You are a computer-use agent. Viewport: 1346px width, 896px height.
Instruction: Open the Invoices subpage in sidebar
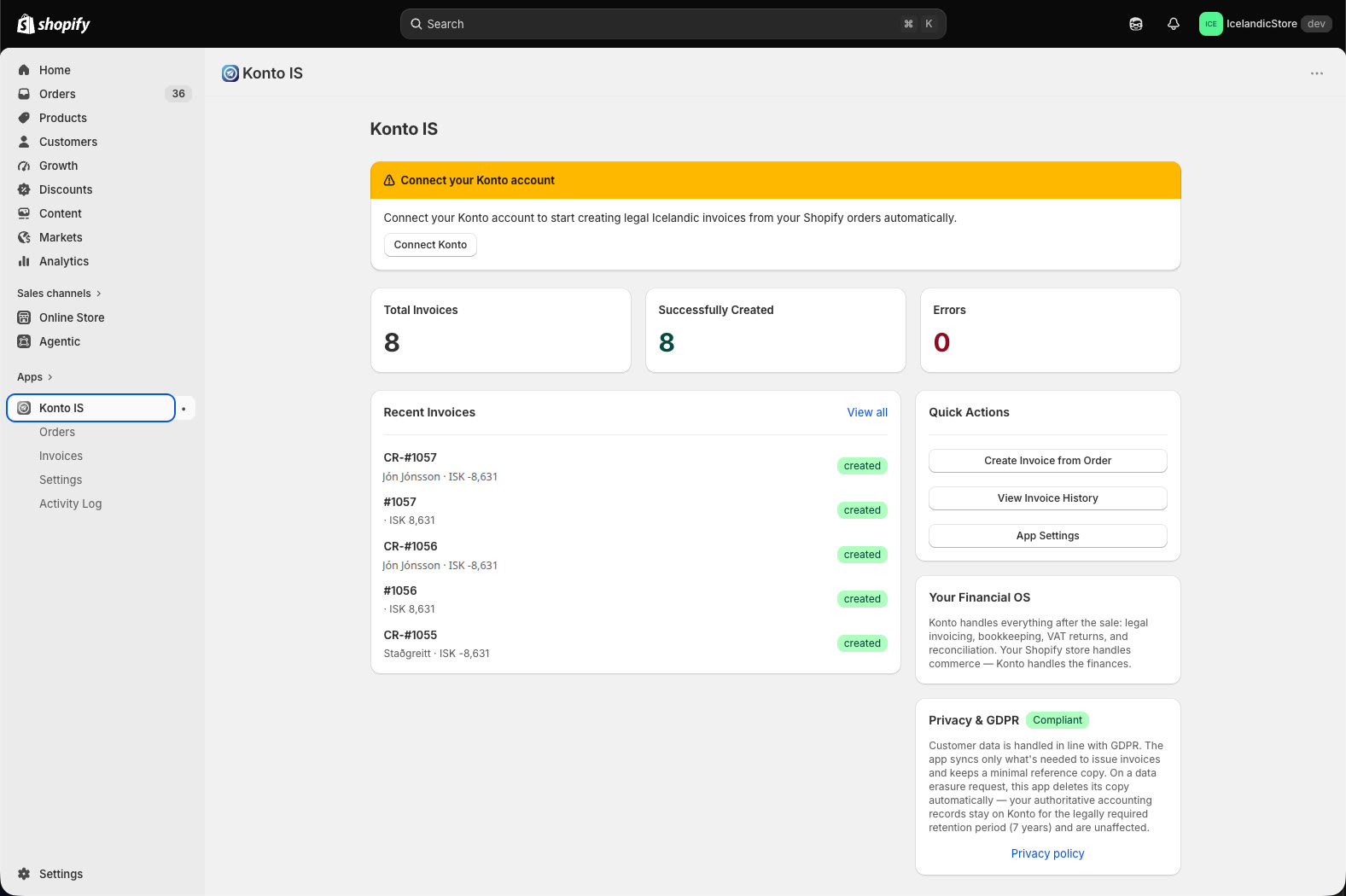[x=61, y=456]
